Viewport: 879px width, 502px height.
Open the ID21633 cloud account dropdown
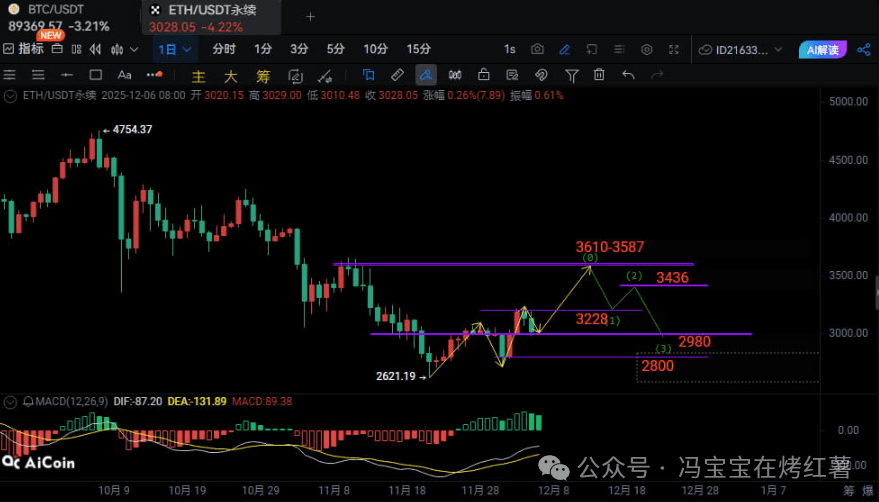(741, 50)
